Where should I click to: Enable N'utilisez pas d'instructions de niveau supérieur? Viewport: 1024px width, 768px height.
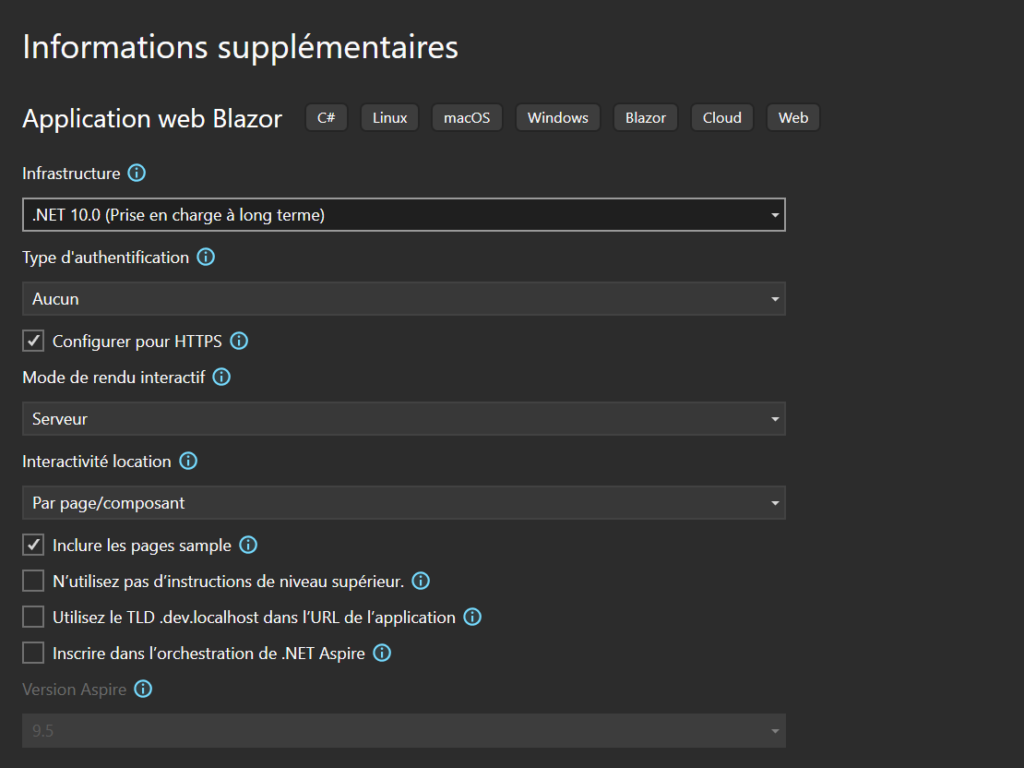(34, 581)
